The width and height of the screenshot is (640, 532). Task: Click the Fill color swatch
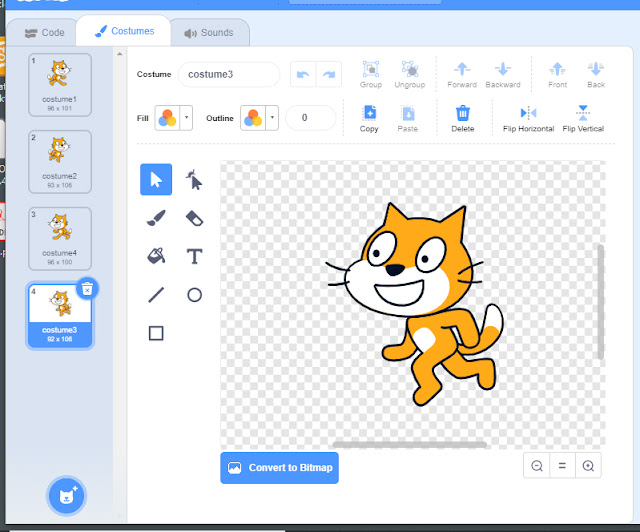167,118
